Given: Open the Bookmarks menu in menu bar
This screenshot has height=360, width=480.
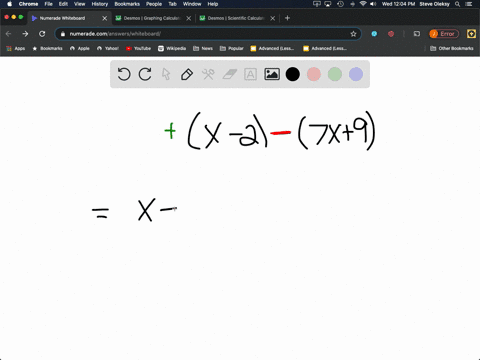Looking at the screenshot, I should pos(127,4).
